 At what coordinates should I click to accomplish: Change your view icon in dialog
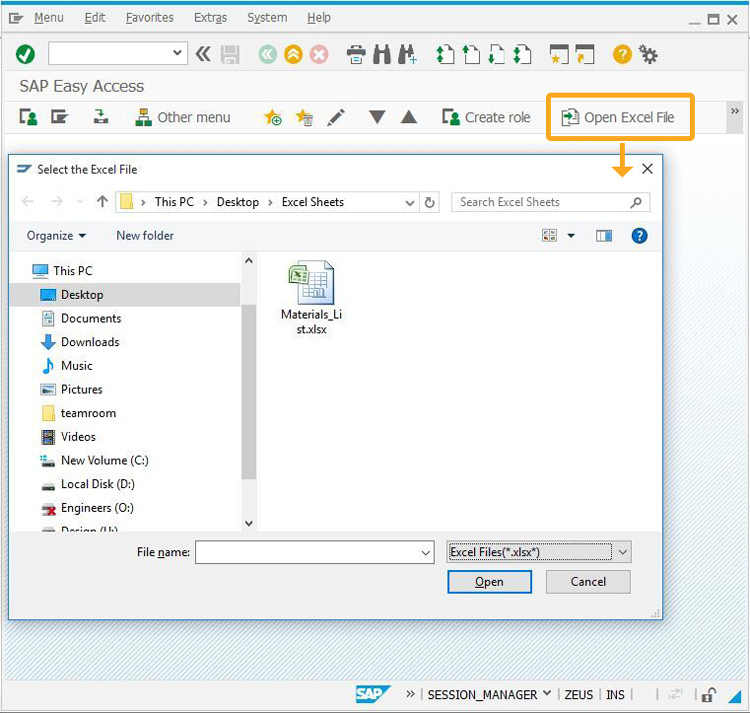(549, 235)
